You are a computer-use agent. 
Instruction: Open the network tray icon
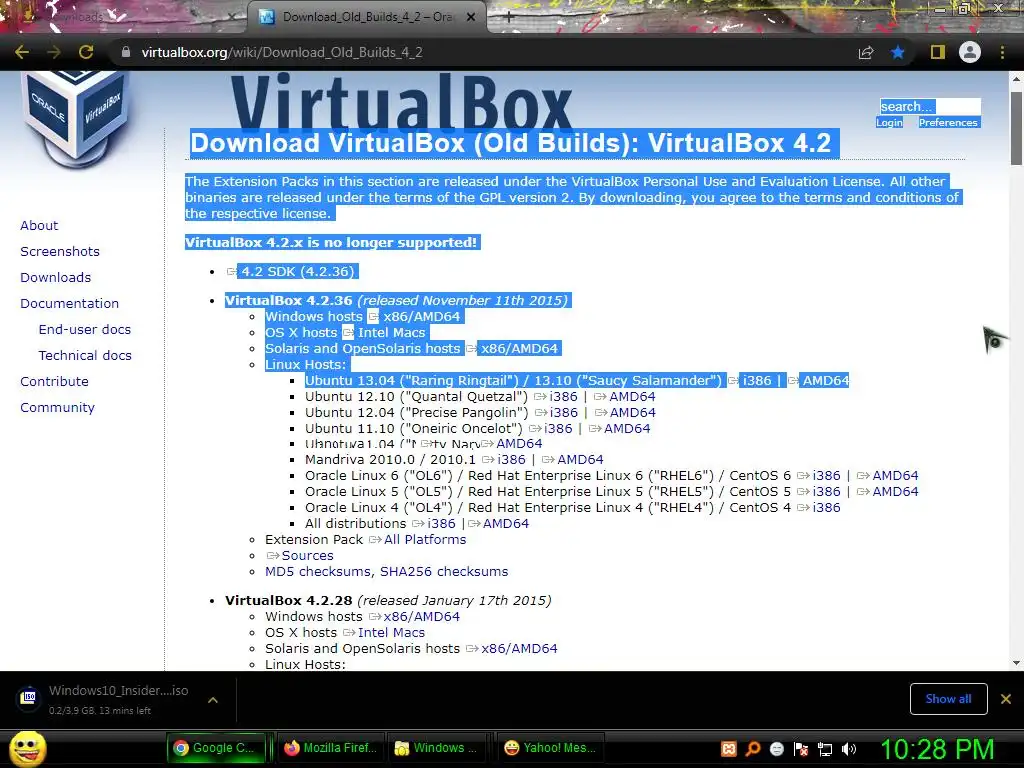click(x=825, y=749)
